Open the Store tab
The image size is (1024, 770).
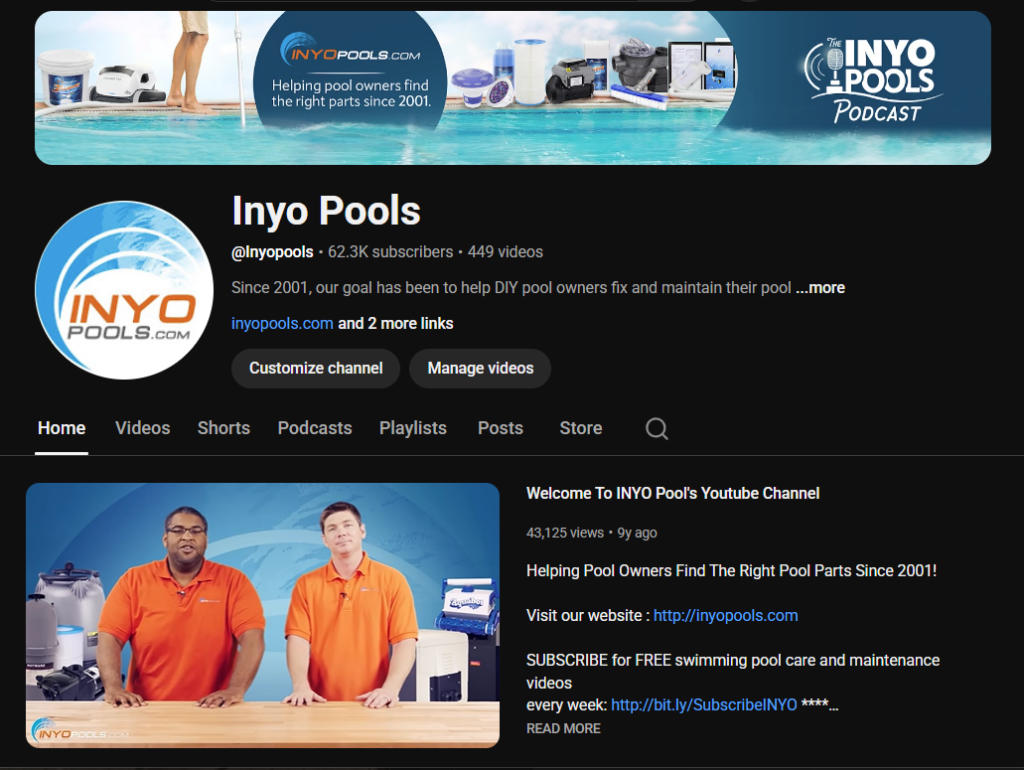pyautogui.click(x=581, y=428)
